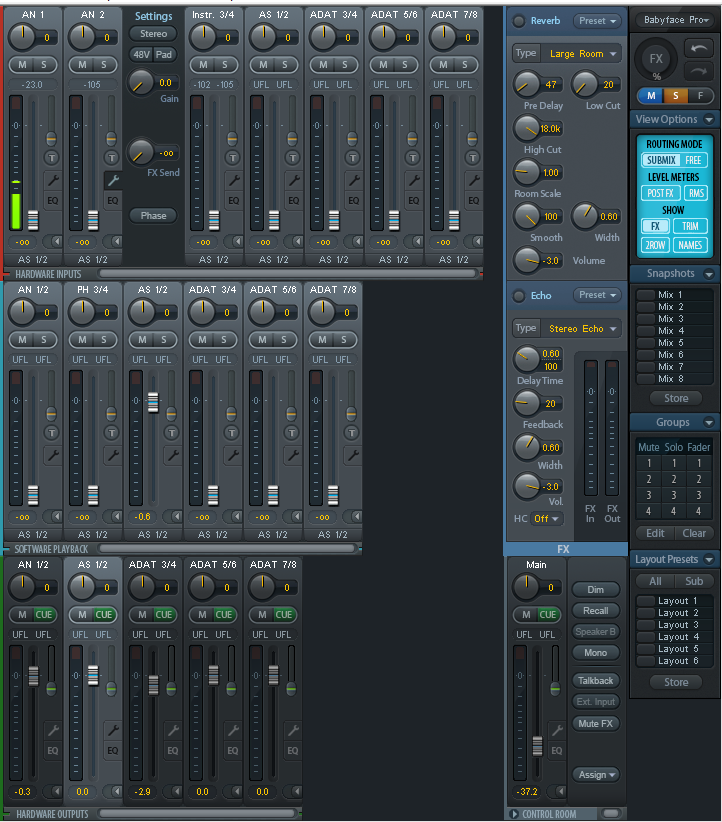
Task: Select Layout 4 preset
Action: tap(674, 637)
